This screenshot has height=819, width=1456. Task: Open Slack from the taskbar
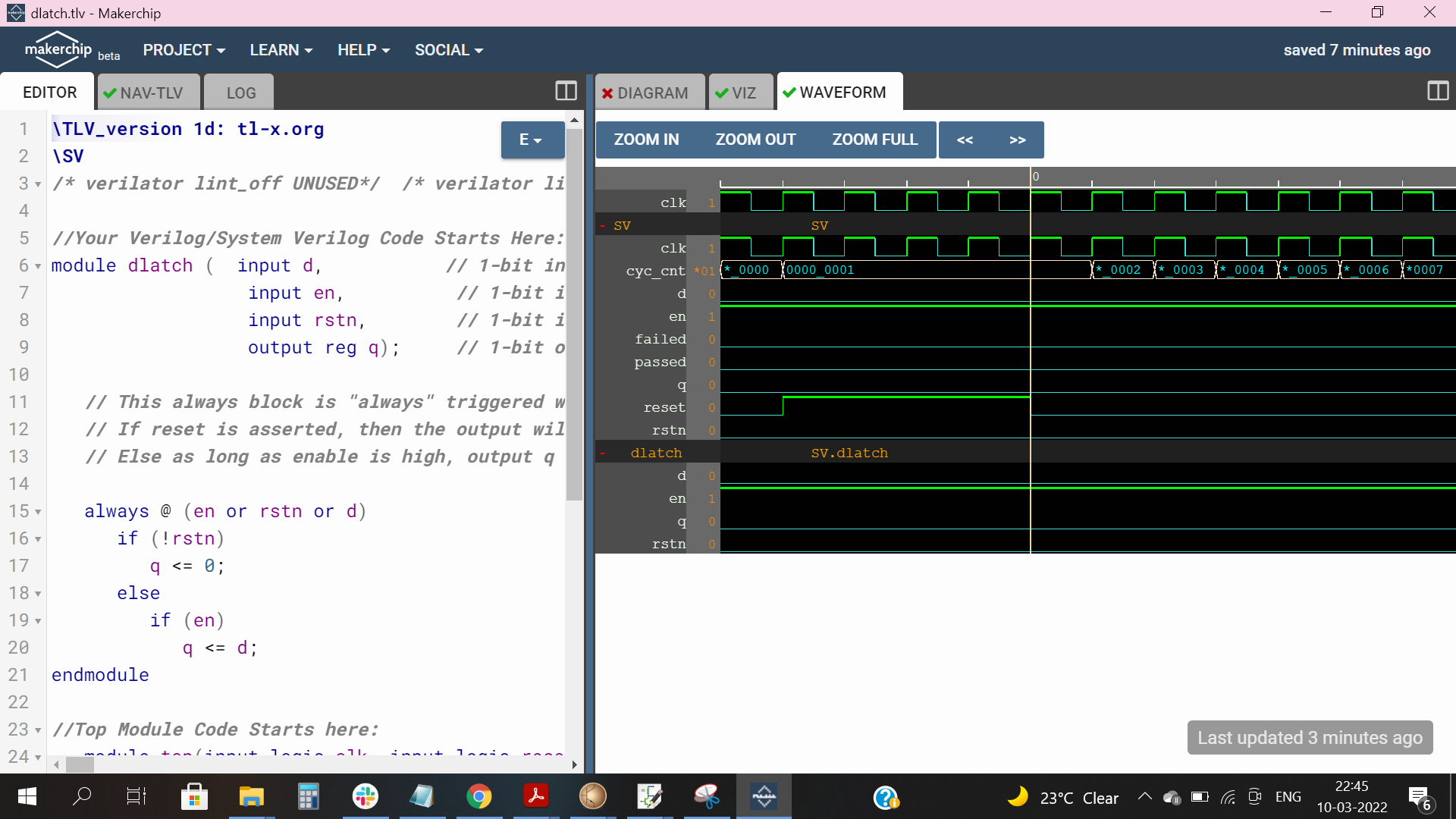pyautogui.click(x=365, y=797)
